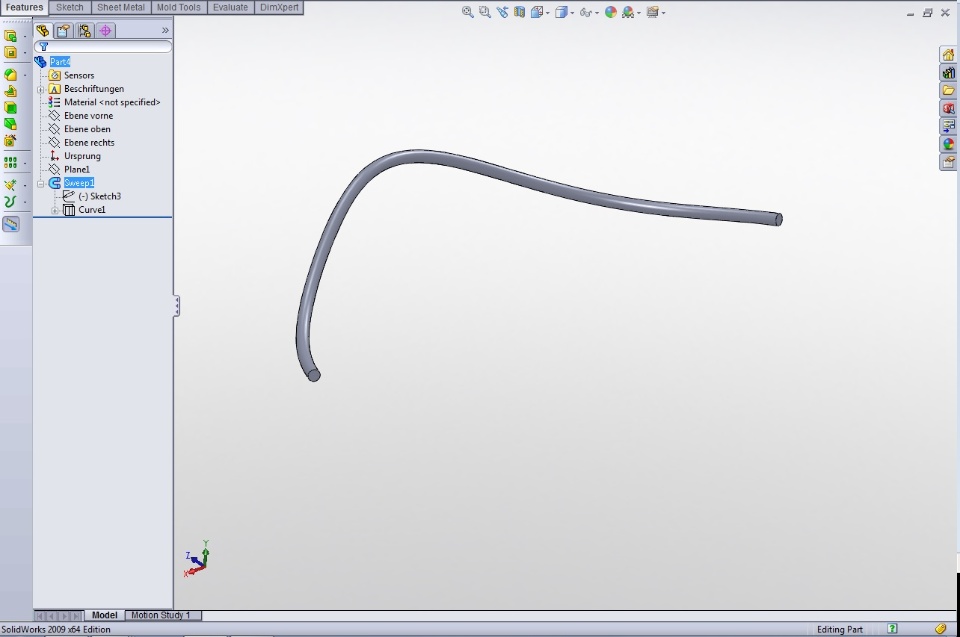
Task: Open the Design Library pane
Action: (948, 73)
